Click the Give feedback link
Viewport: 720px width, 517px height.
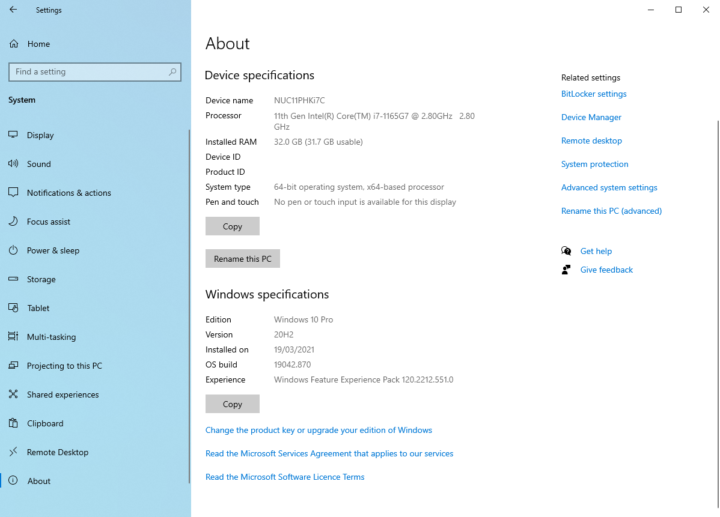[x=606, y=270]
